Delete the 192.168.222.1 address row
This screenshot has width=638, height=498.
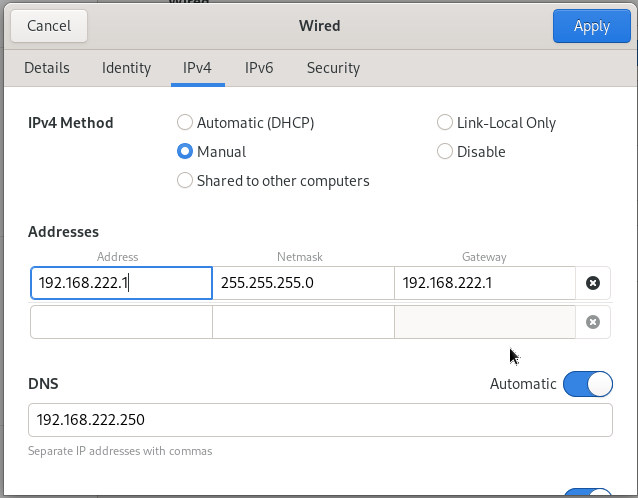pos(592,283)
